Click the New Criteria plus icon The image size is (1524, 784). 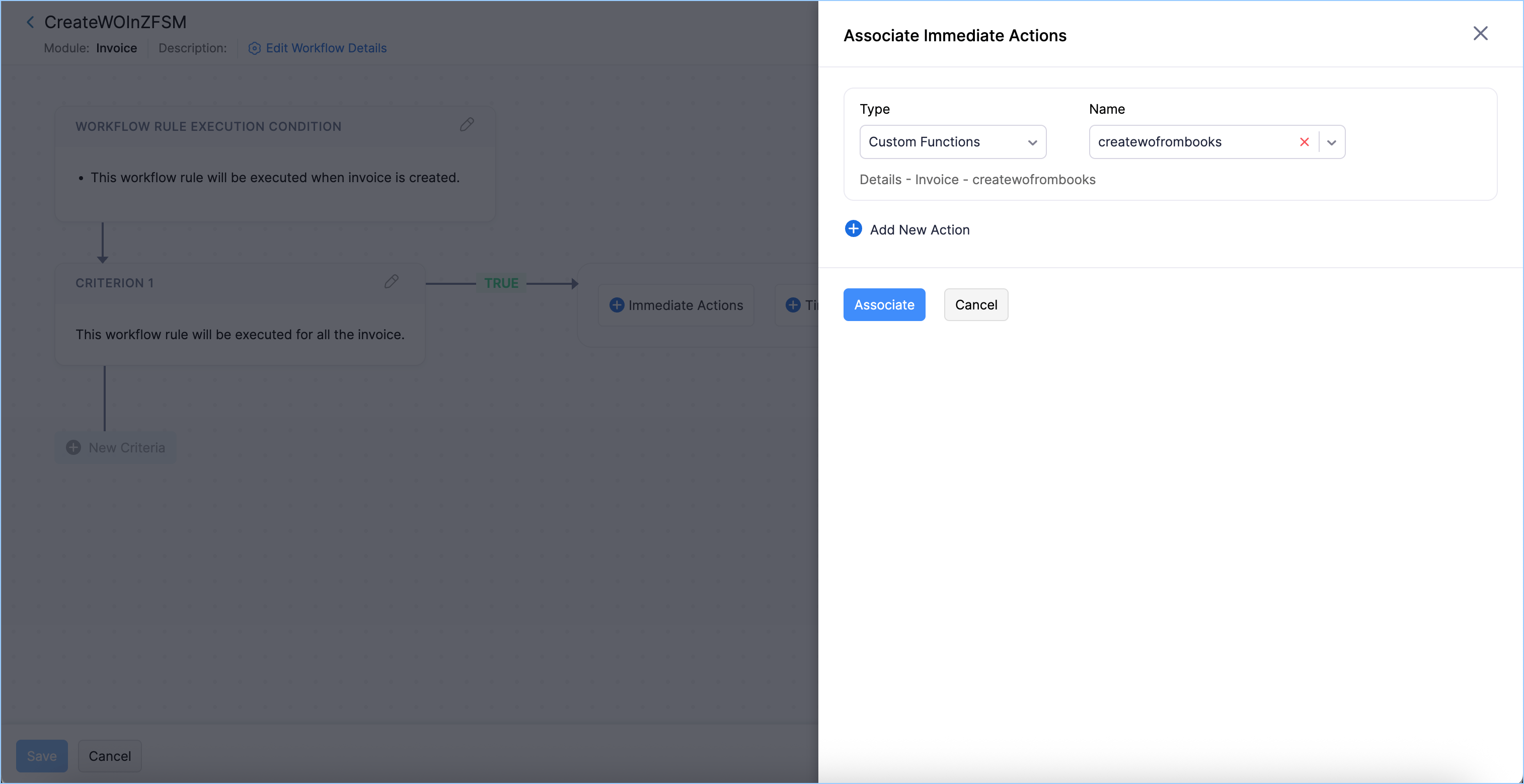pos(73,448)
